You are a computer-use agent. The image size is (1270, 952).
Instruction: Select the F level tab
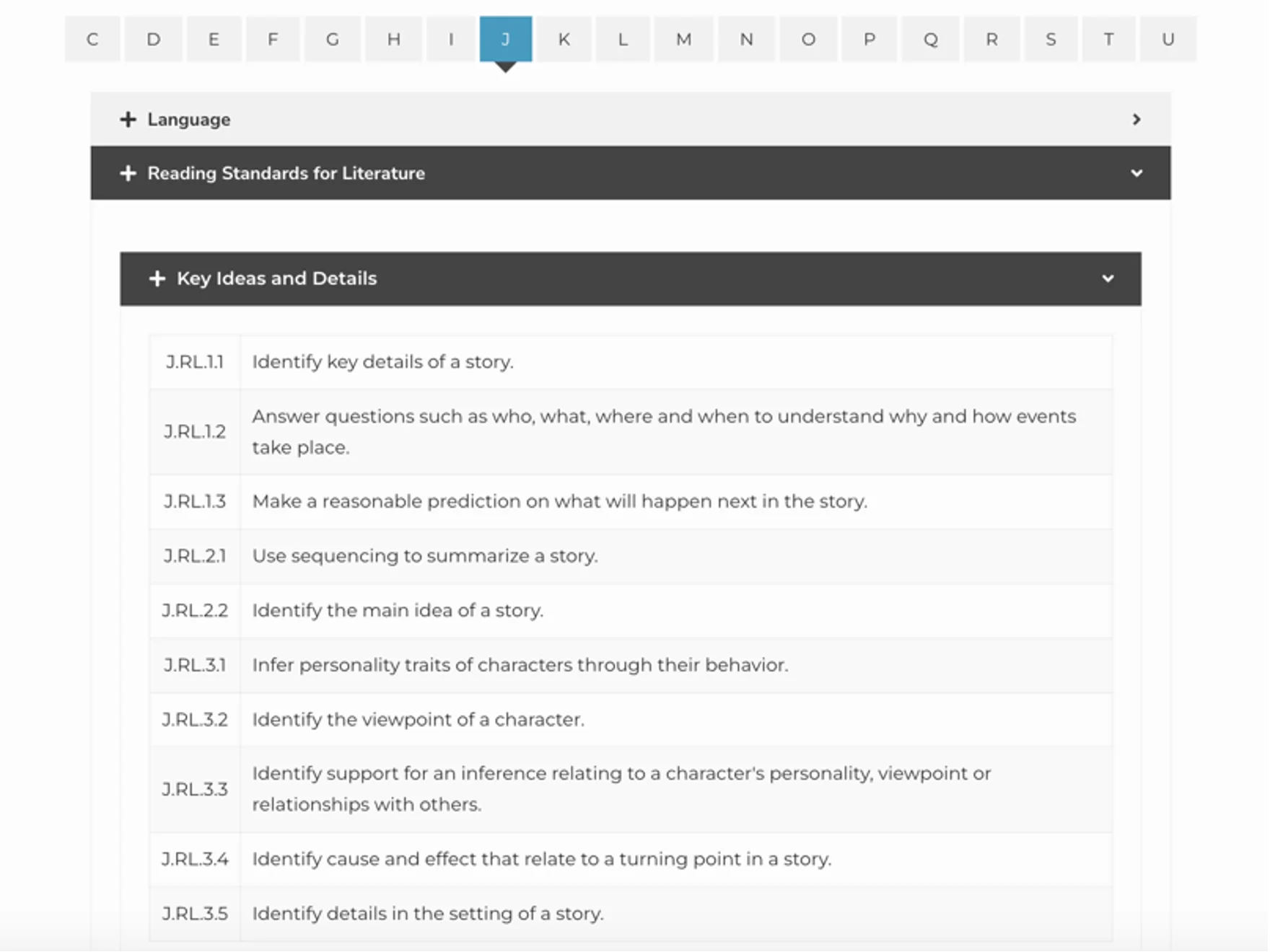coord(273,39)
